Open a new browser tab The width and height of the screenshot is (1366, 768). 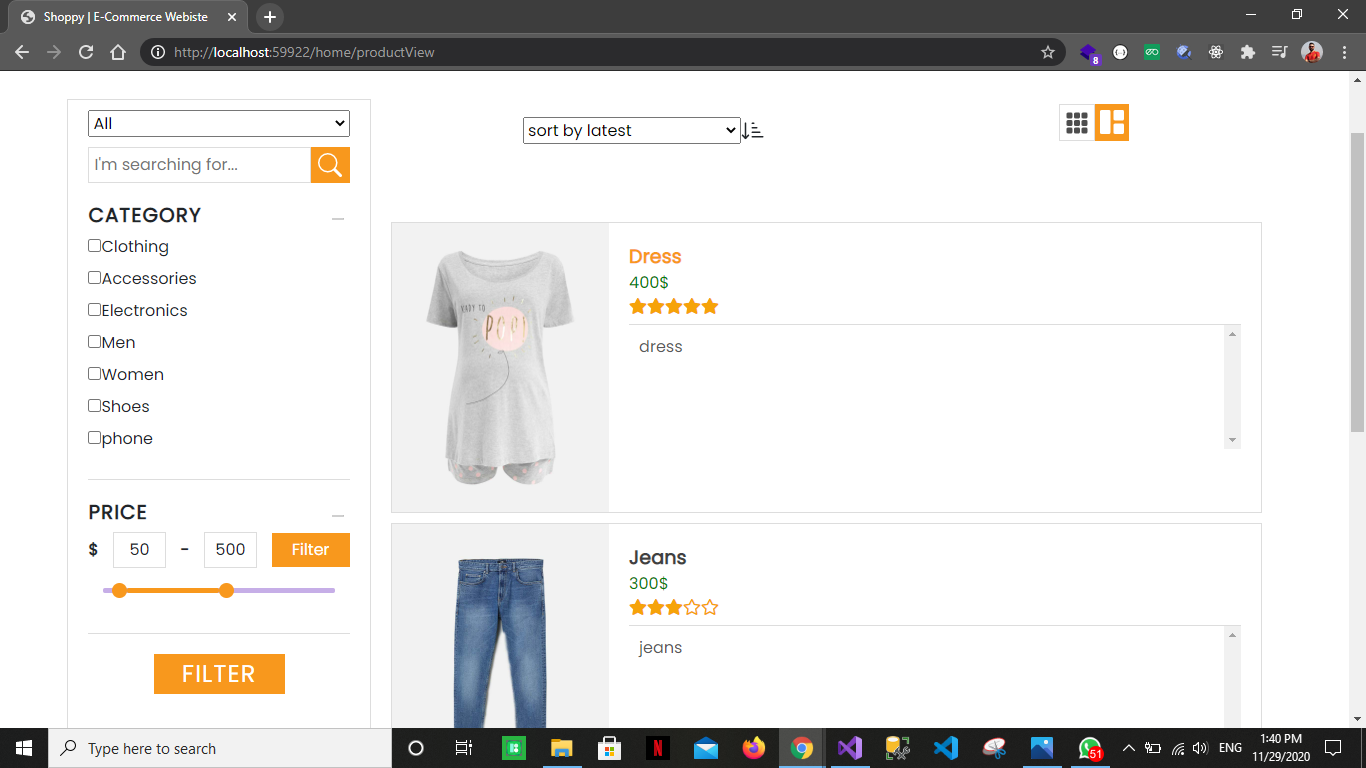pyautogui.click(x=270, y=17)
